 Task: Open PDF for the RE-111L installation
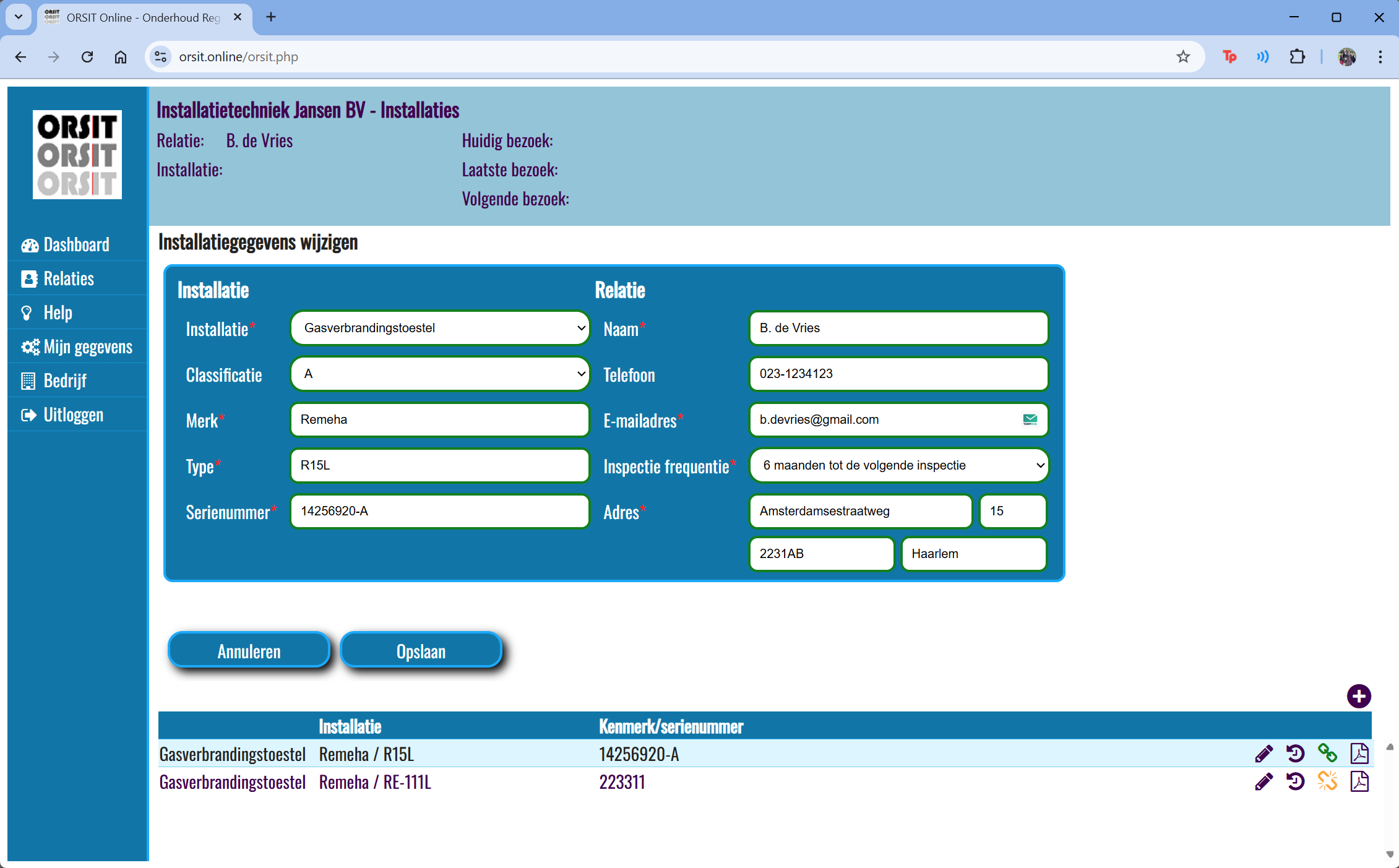1359,781
